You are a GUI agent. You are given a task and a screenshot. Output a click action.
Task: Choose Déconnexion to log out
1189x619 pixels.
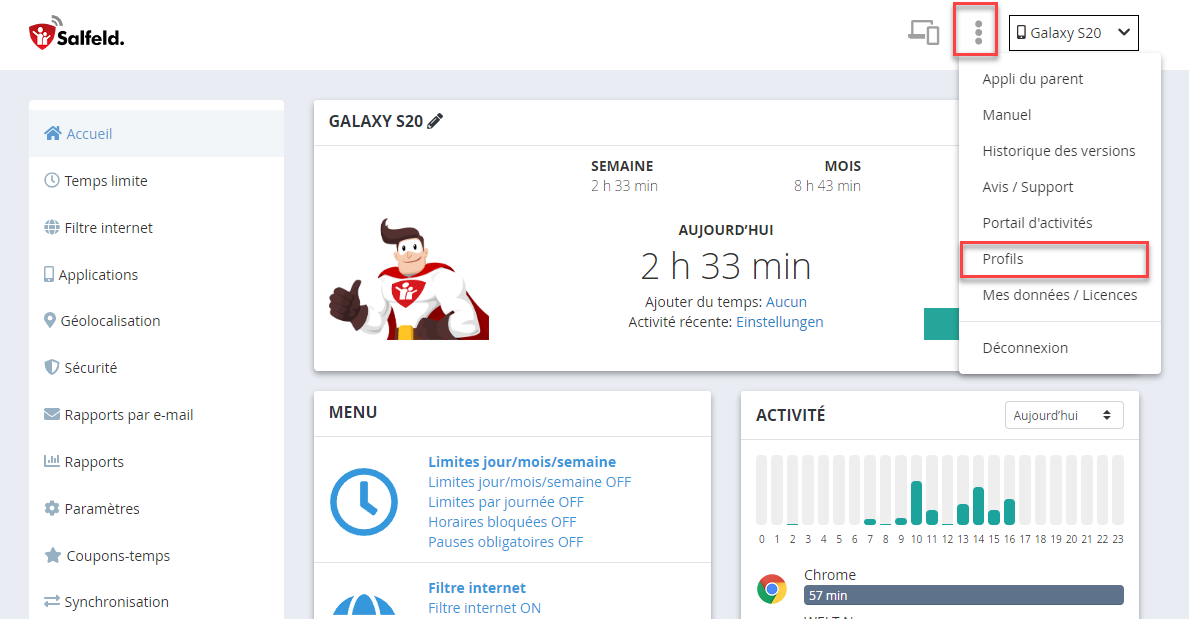[1024, 347]
